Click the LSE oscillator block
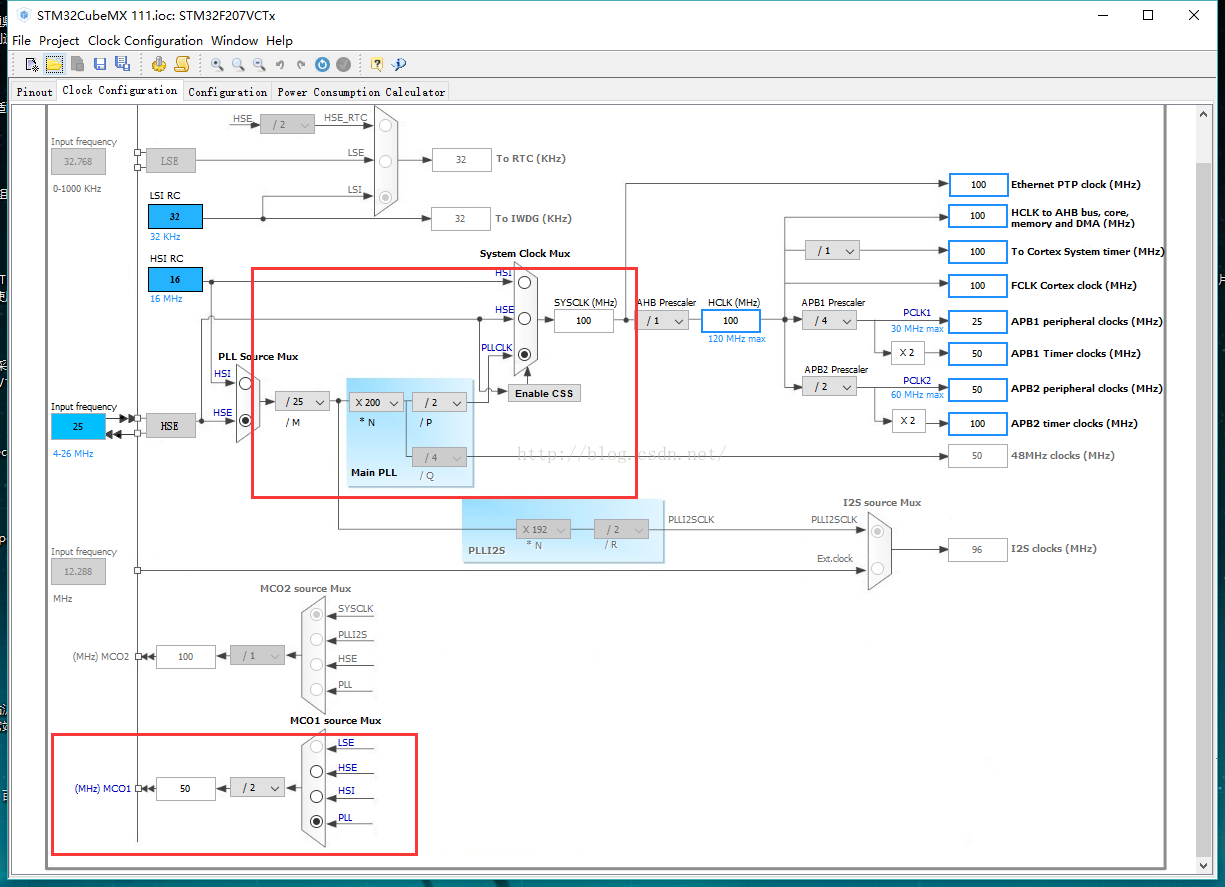The width and height of the screenshot is (1225, 887). pyautogui.click(x=171, y=160)
